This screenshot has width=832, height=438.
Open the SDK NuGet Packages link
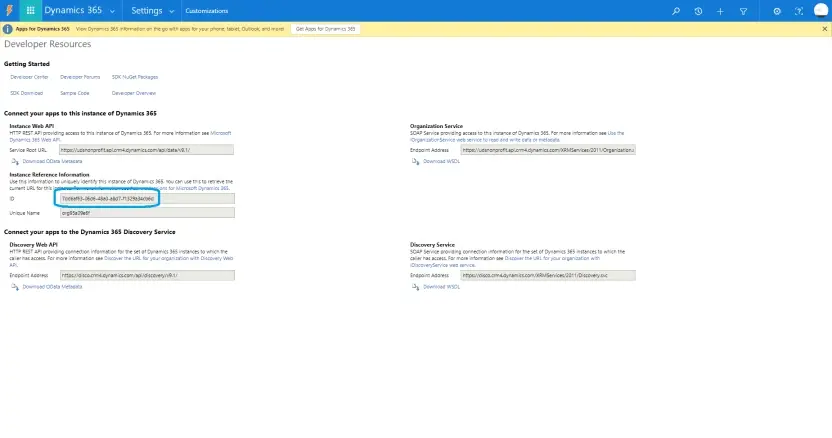pyautogui.click(x=135, y=77)
